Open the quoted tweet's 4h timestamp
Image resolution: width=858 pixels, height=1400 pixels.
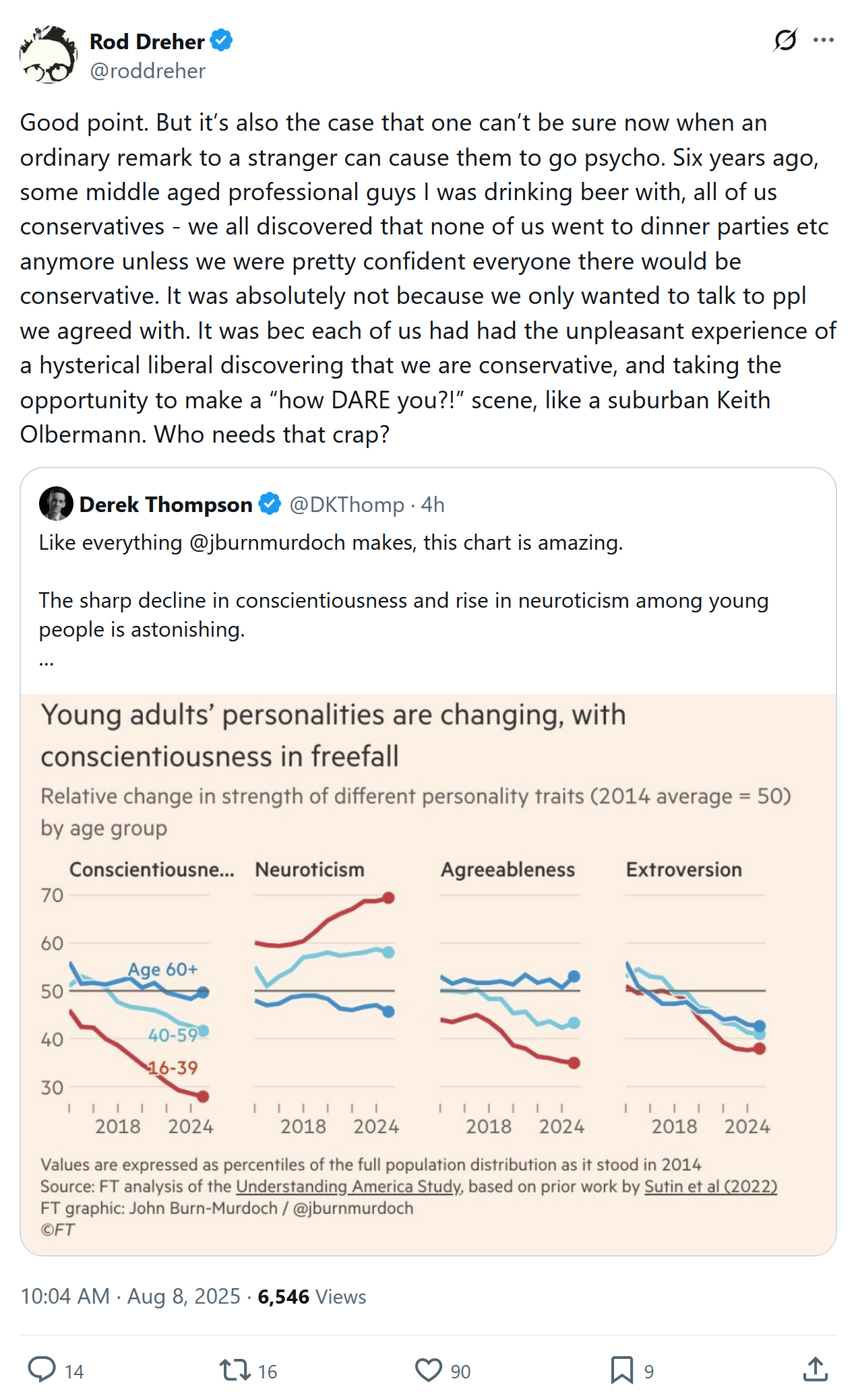pyautogui.click(x=433, y=505)
